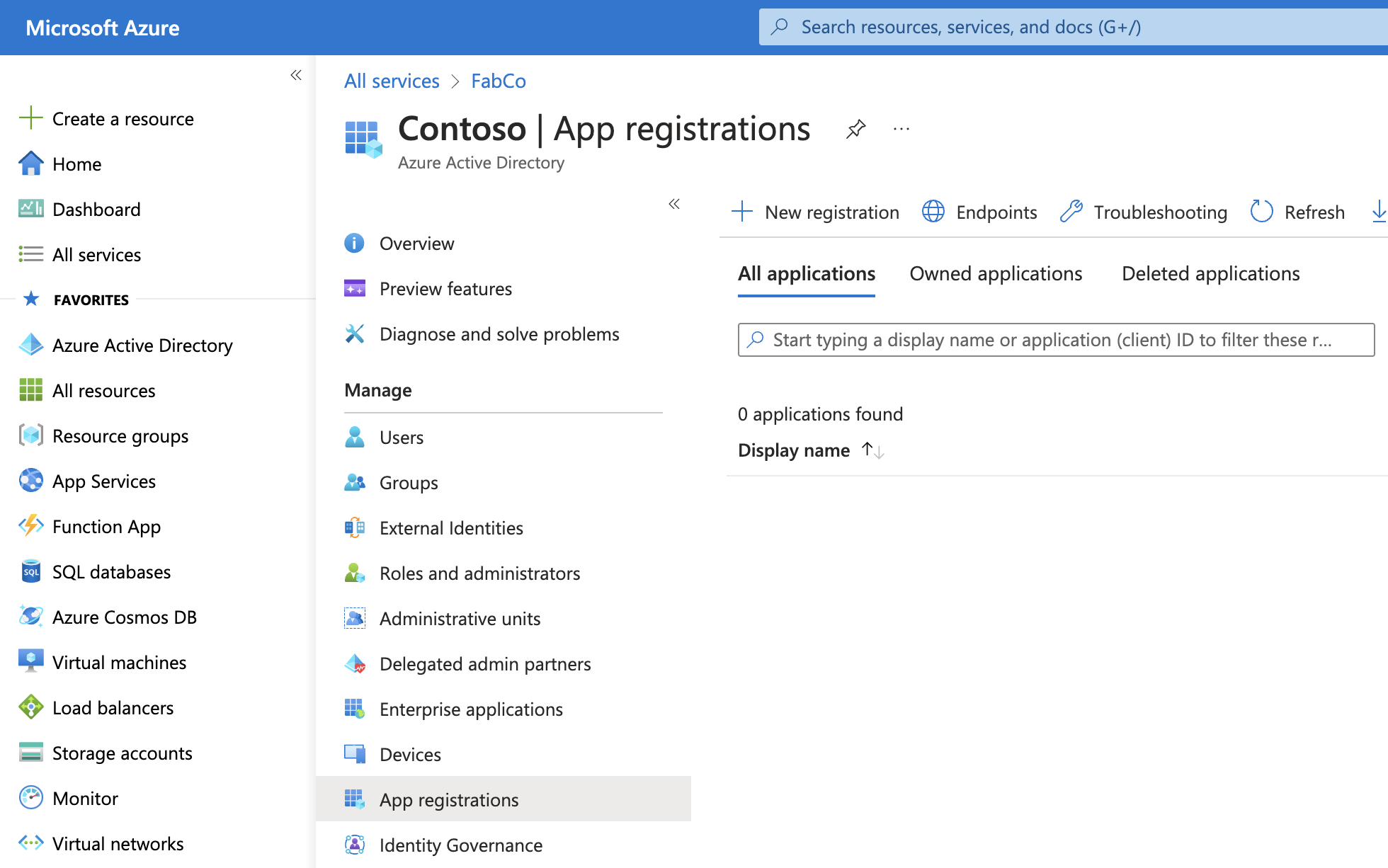Select the Troubleshooting wrench icon
The width and height of the screenshot is (1388, 868).
click(1071, 211)
